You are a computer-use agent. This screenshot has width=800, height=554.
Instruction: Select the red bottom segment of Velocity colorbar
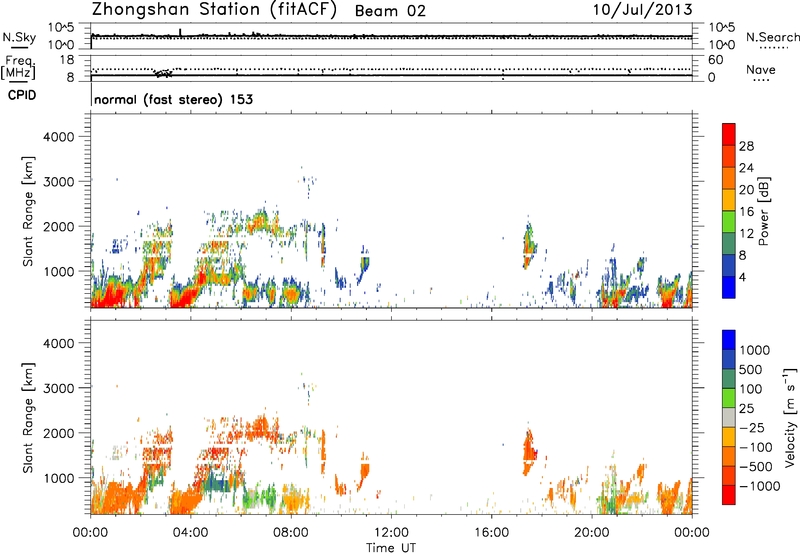[x=729, y=495]
